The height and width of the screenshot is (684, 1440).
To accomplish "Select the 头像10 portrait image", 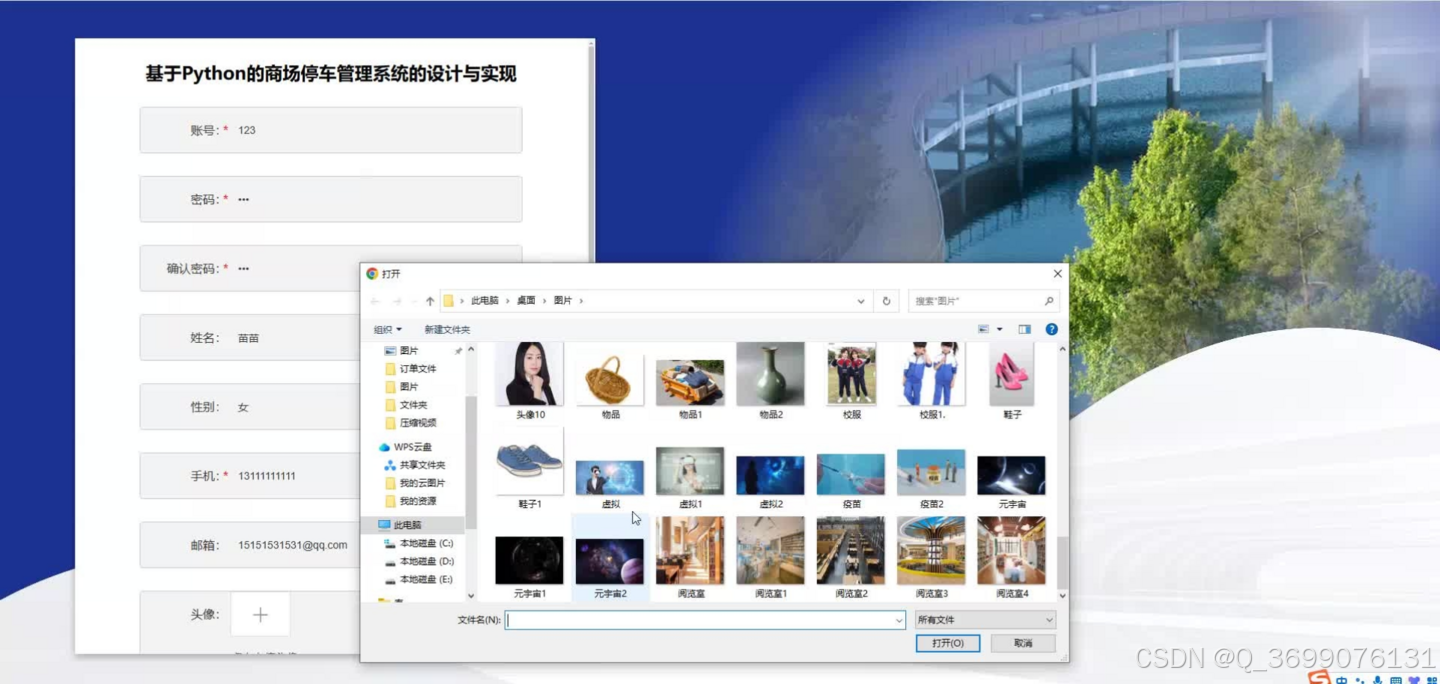I will [x=530, y=380].
